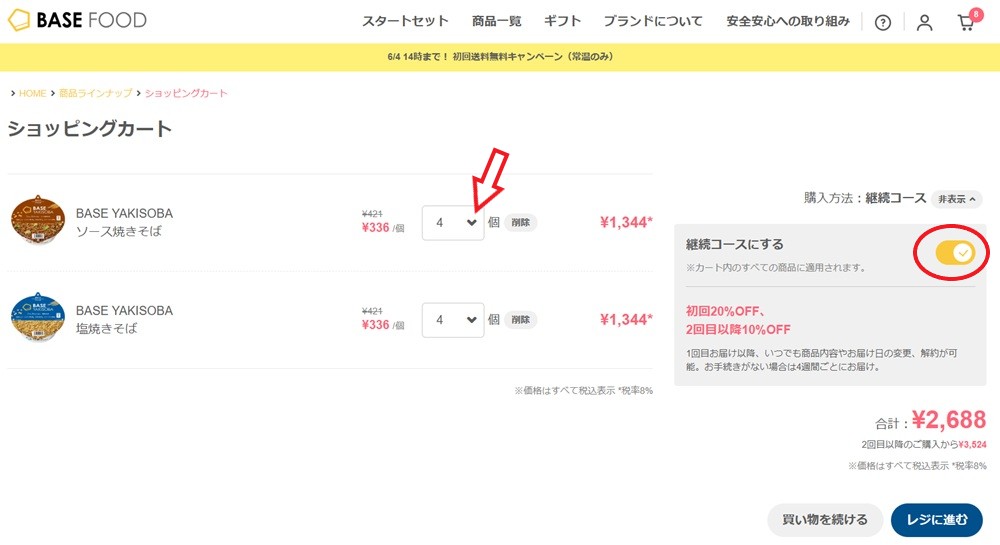Click ¥1,344 subtotal of 塩焼きそば

tap(626, 320)
